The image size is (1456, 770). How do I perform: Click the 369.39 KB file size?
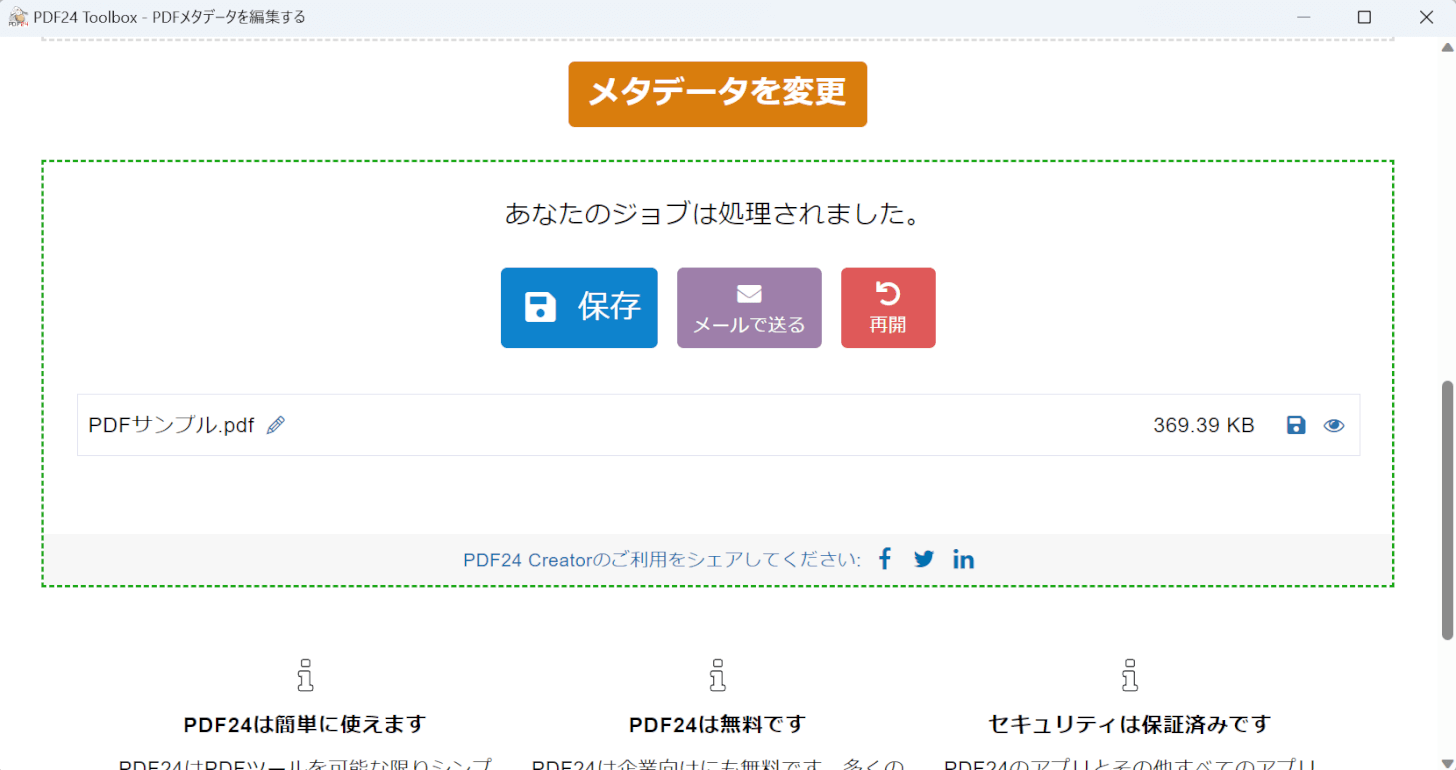[1203, 425]
